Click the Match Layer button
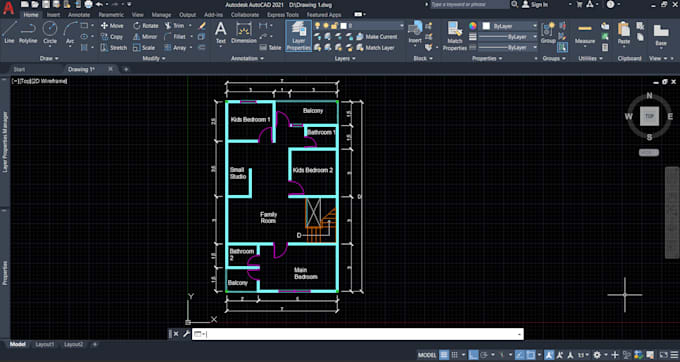The image size is (680, 362). click(376, 48)
